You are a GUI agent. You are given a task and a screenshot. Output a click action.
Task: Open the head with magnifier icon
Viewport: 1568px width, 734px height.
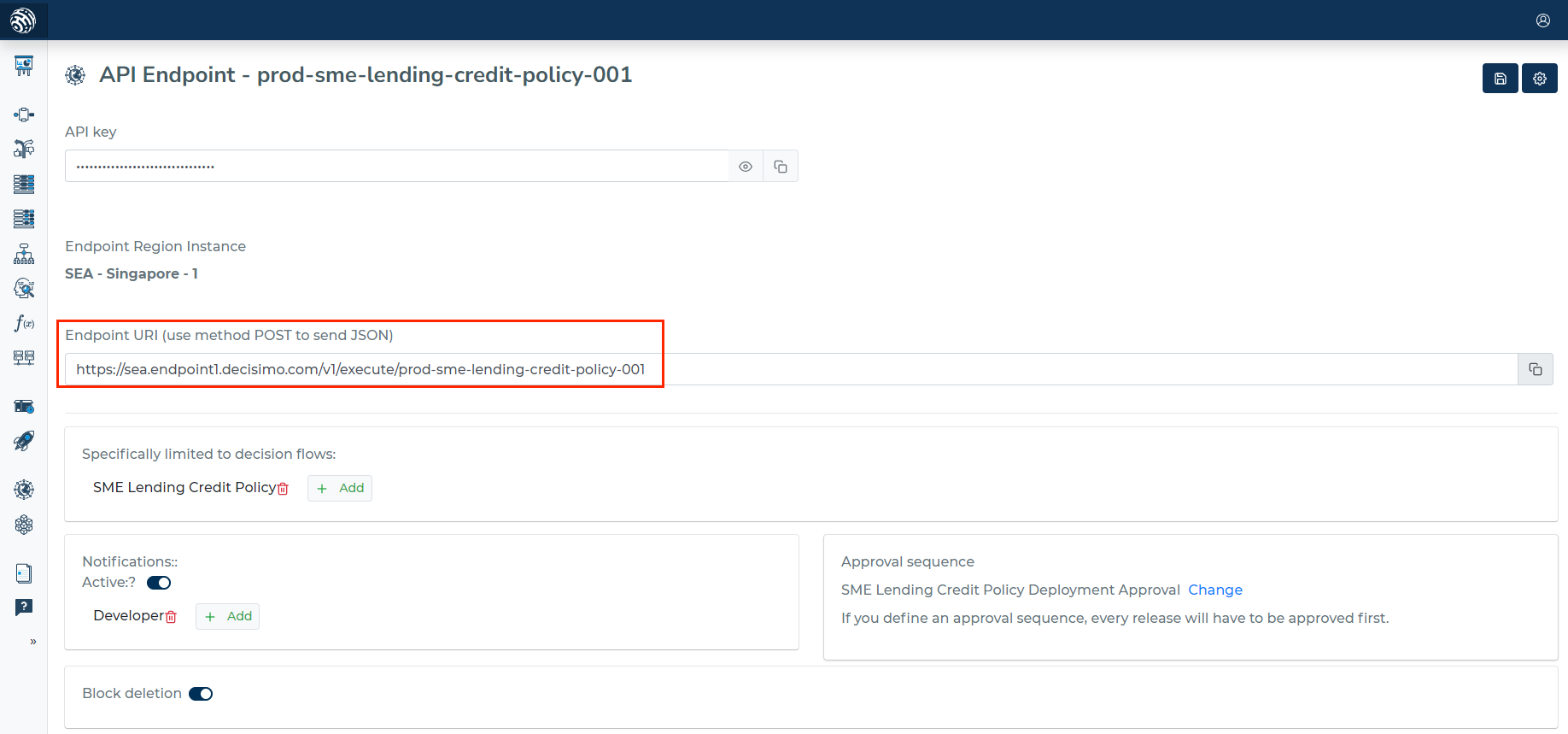[x=24, y=288]
